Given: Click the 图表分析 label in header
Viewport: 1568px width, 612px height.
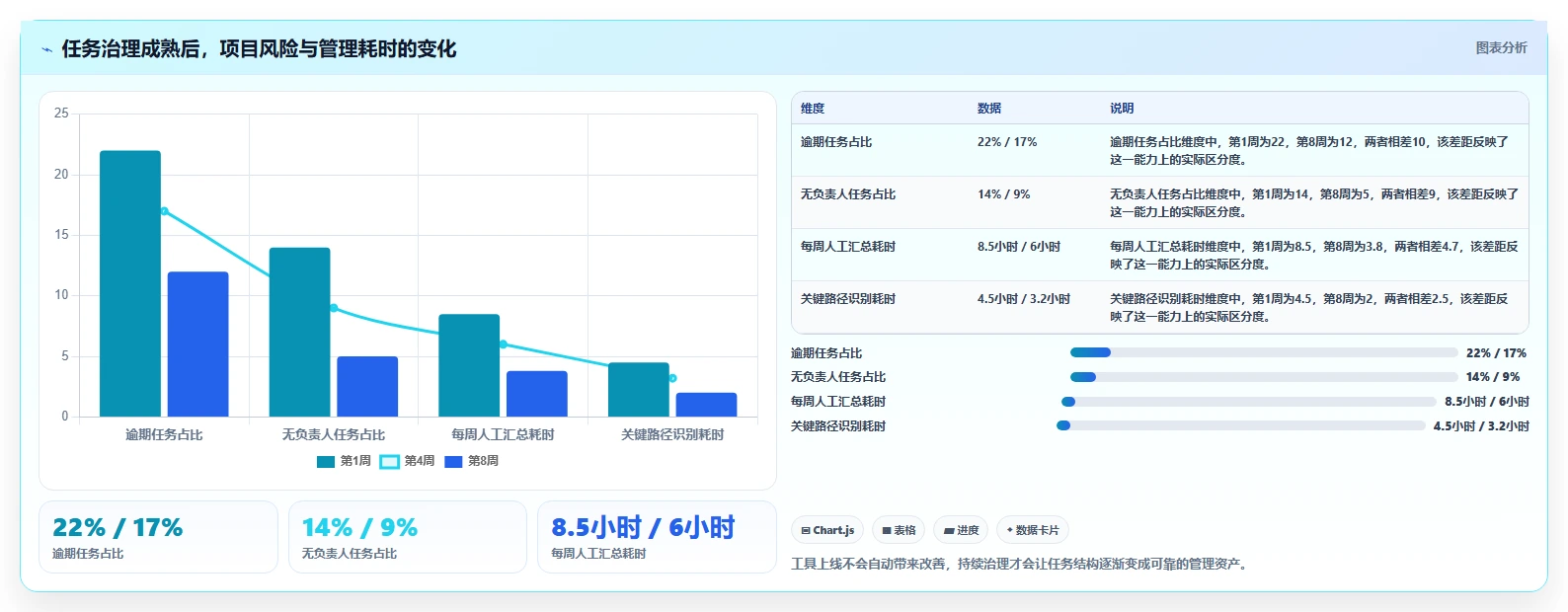Looking at the screenshot, I should [1501, 47].
